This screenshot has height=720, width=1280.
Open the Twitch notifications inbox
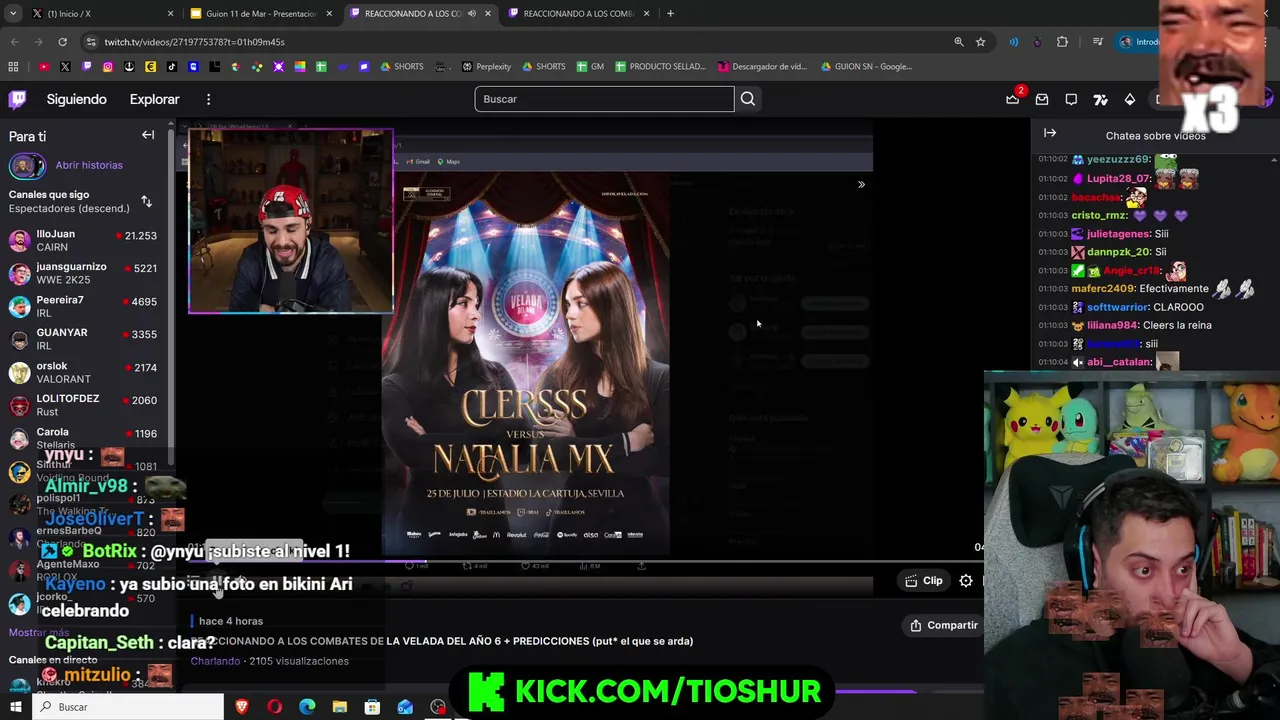pos(1042,99)
